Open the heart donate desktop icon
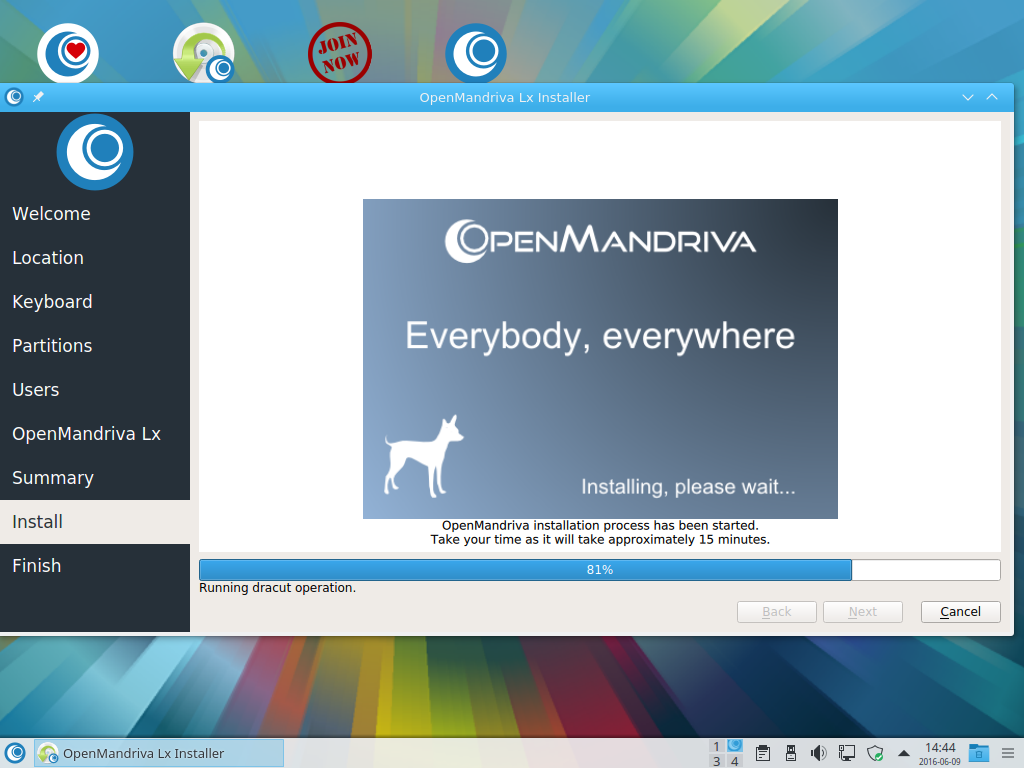 [68, 53]
